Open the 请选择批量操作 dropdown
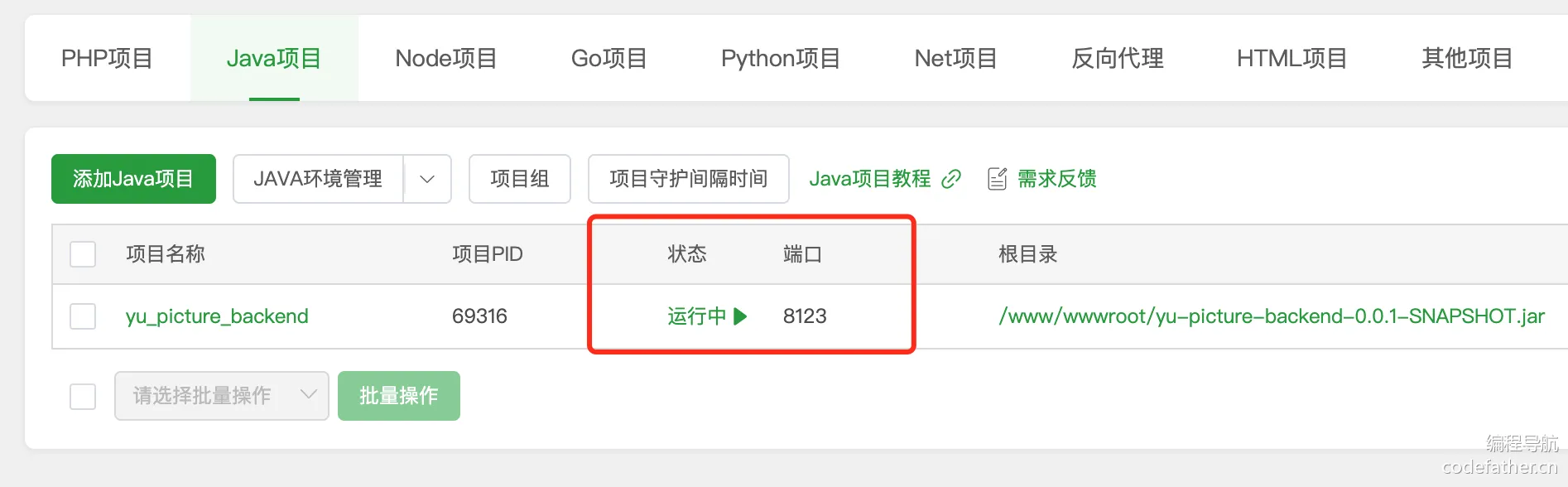Viewport: 1568px width, 487px height. (221, 396)
